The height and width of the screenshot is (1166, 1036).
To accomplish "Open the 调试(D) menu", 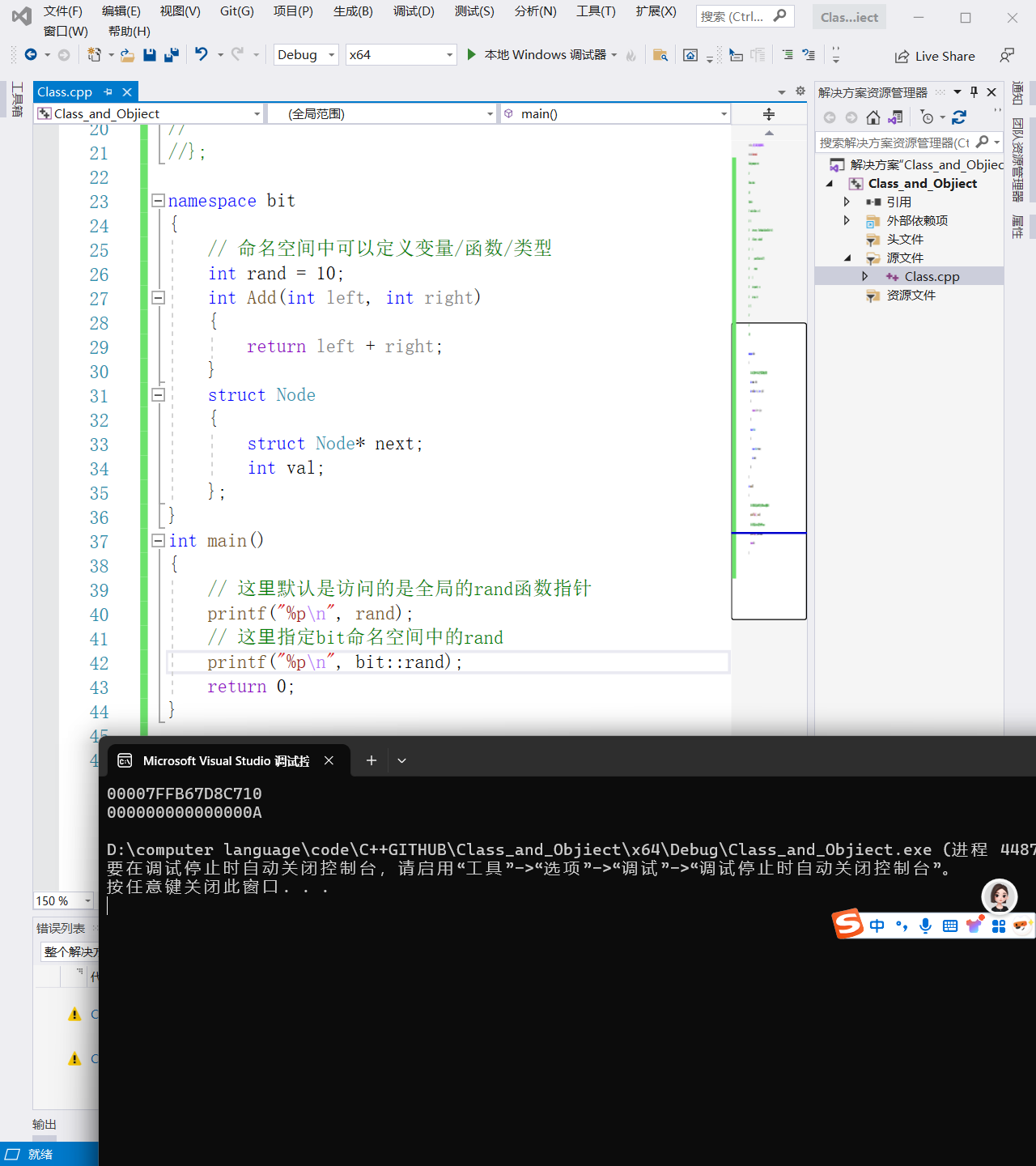I will (414, 11).
